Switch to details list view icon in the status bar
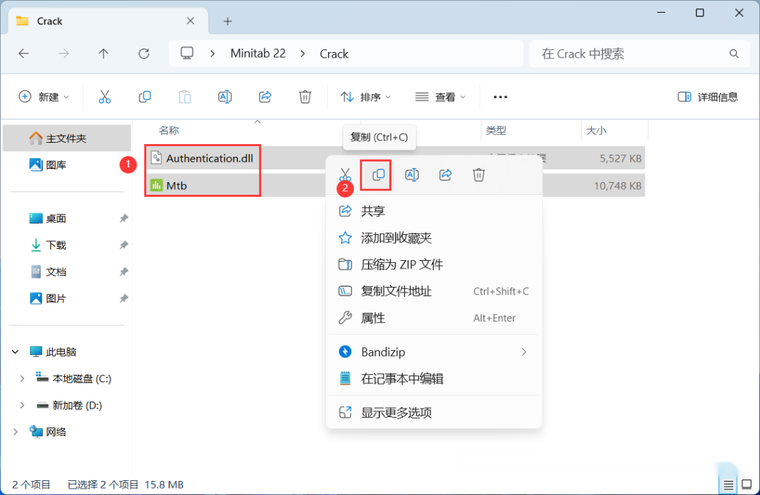The width and height of the screenshot is (760, 495). click(x=728, y=484)
